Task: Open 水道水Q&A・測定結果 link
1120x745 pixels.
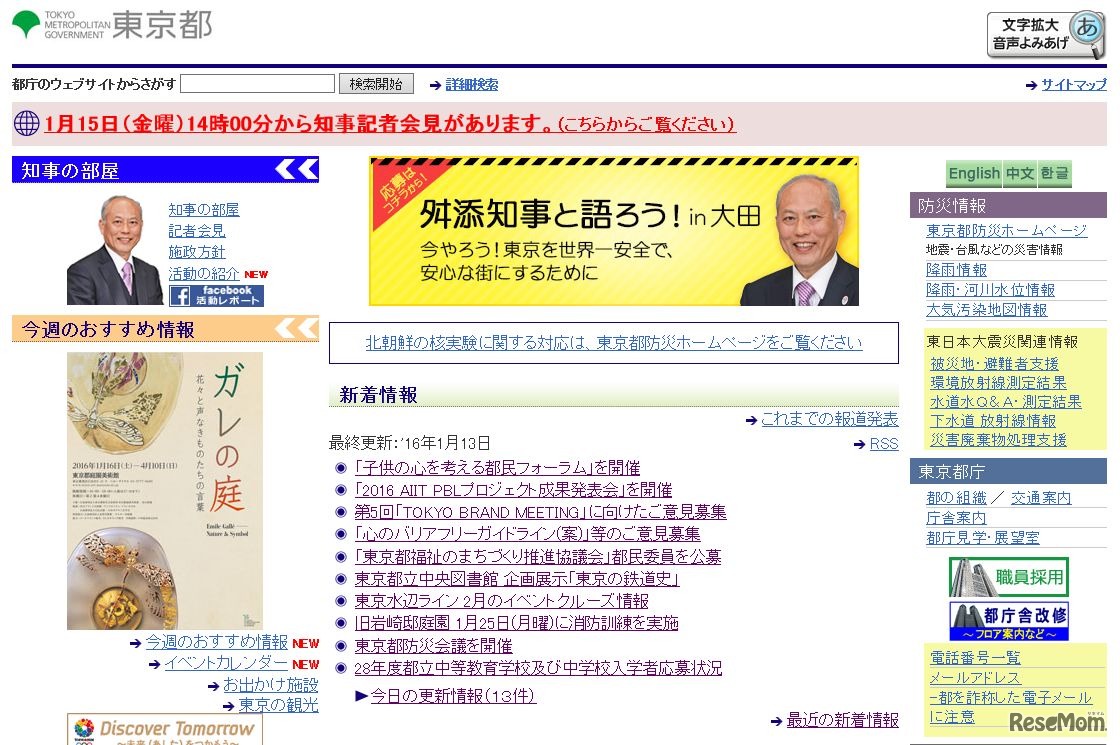Action: click(x=1006, y=401)
